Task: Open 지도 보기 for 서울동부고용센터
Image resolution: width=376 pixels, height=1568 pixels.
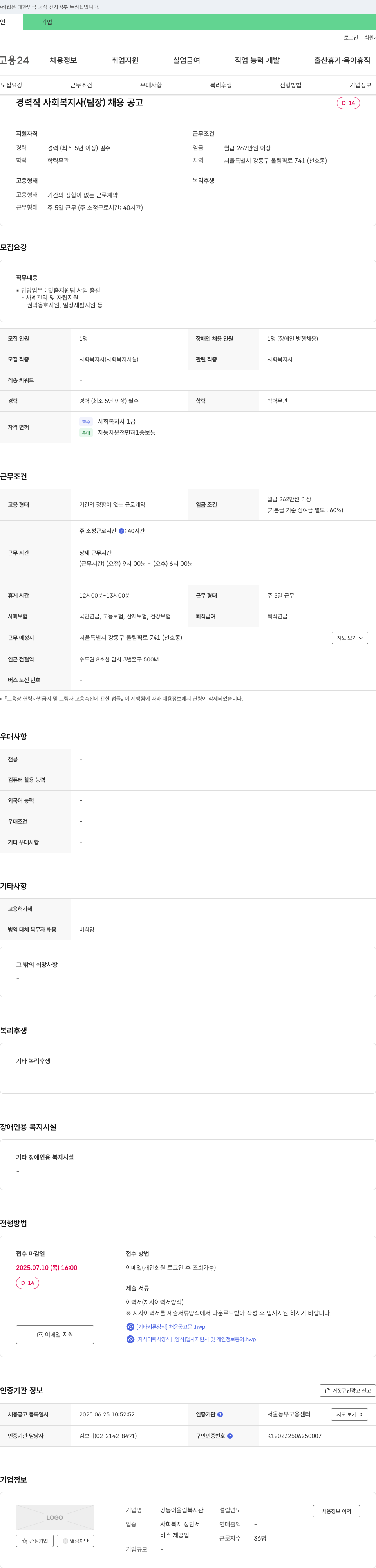Action: click(349, 1414)
